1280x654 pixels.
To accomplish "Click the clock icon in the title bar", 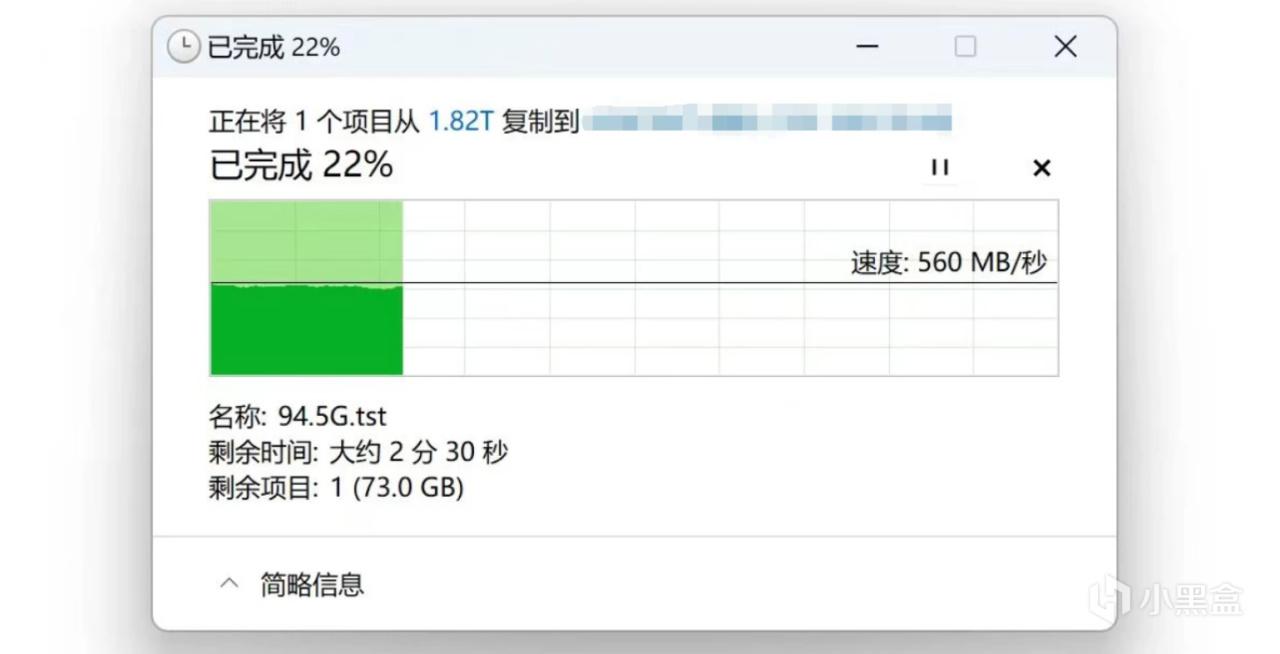I will 183,46.
